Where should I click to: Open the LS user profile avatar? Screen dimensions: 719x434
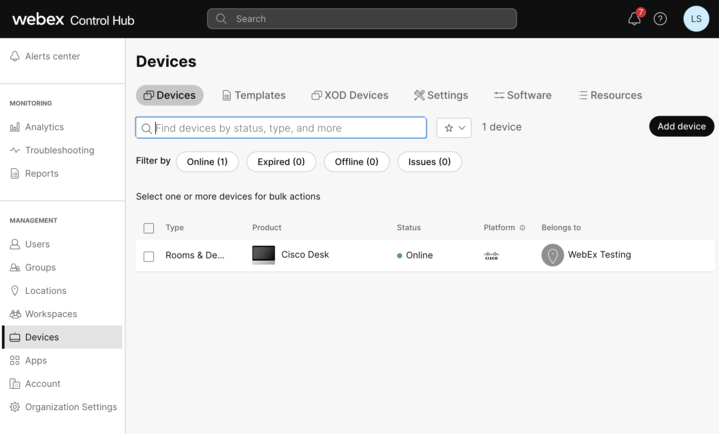[x=696, y=19]
